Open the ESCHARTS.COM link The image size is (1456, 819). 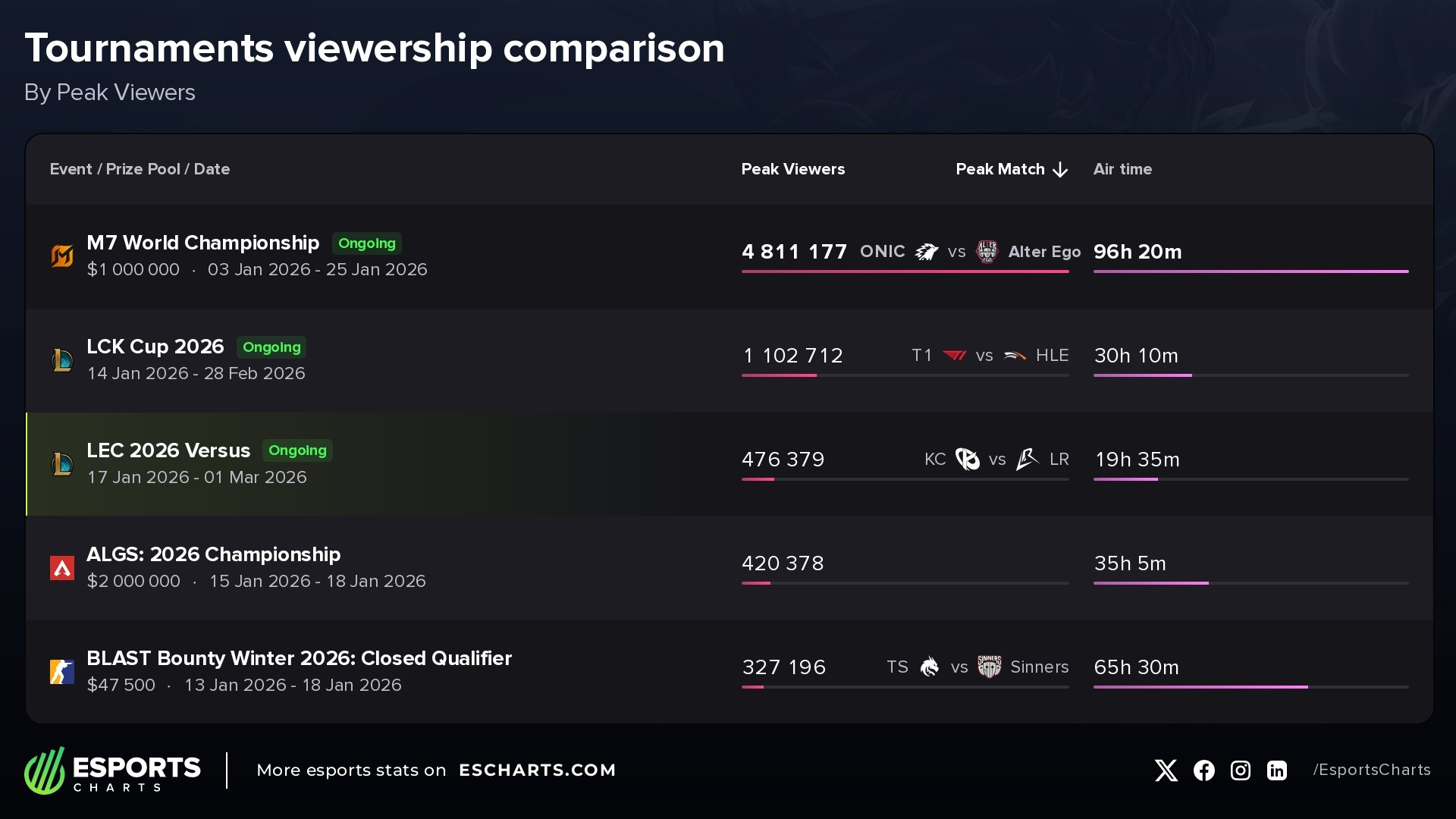click(x=537, y=770)
